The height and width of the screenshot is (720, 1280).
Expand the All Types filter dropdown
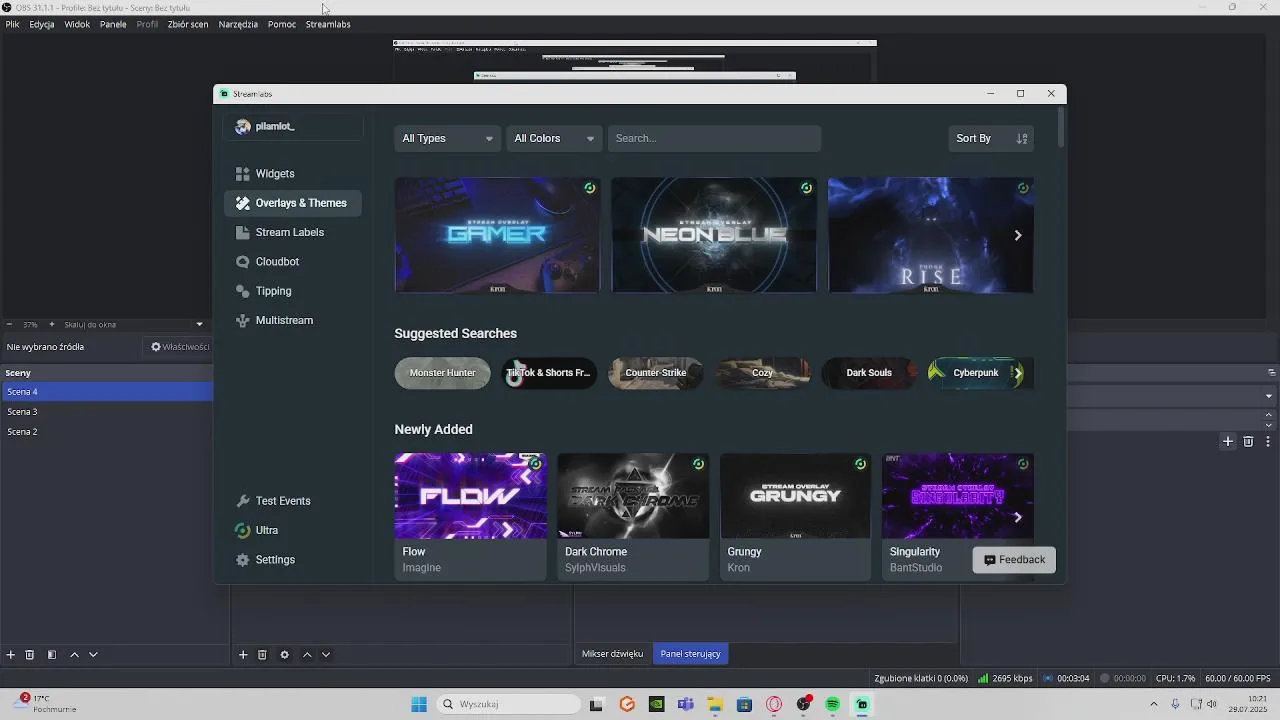pos(447,139)
